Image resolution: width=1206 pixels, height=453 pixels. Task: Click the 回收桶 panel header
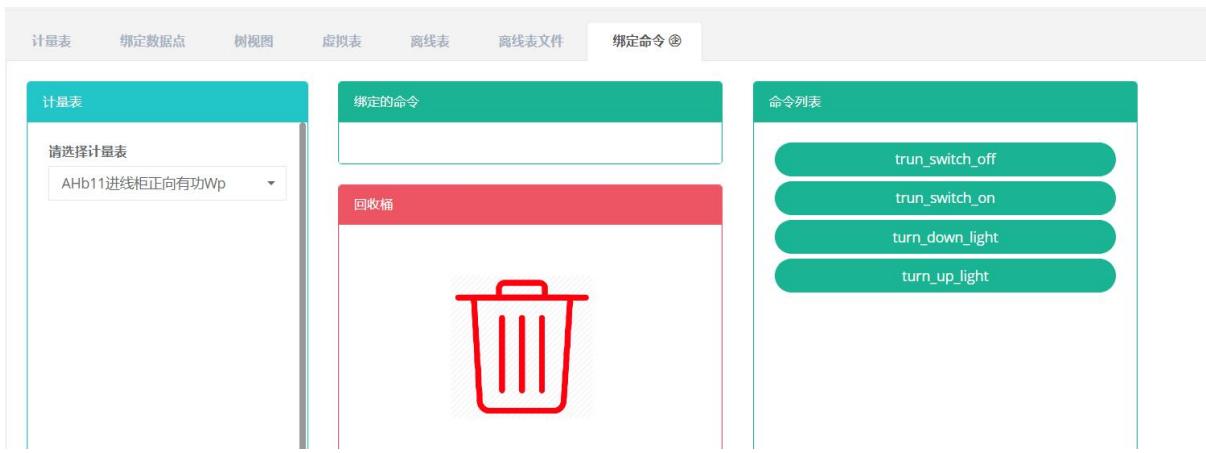(x=529, y=205)
